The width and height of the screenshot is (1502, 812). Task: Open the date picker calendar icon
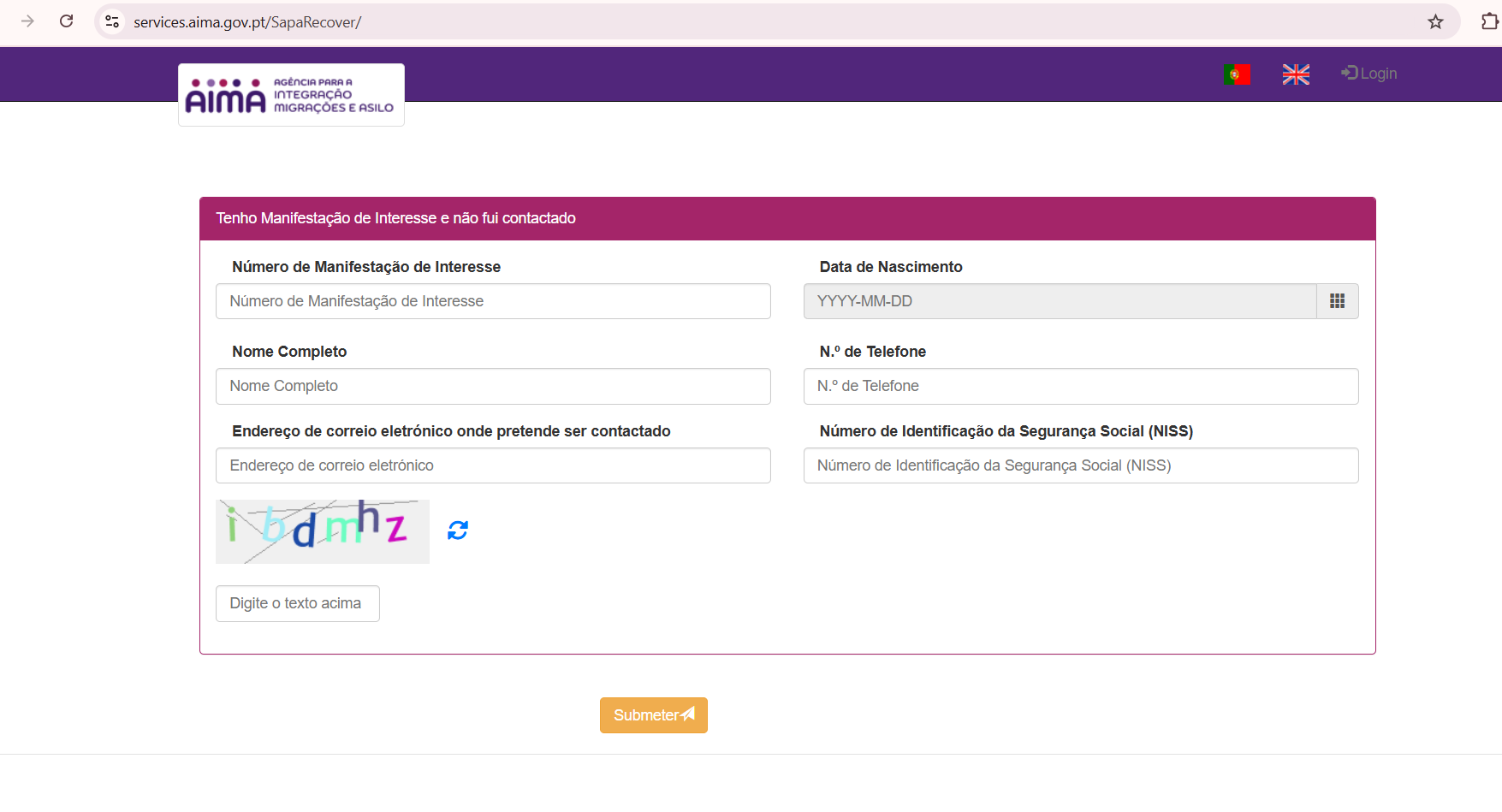tap(1337, 301)
